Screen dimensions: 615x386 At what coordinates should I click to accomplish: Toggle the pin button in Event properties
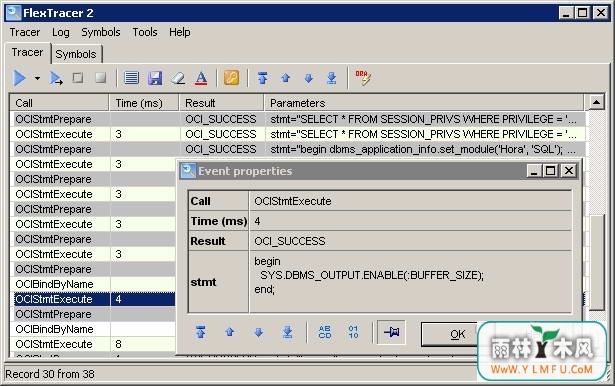point(391,332)
